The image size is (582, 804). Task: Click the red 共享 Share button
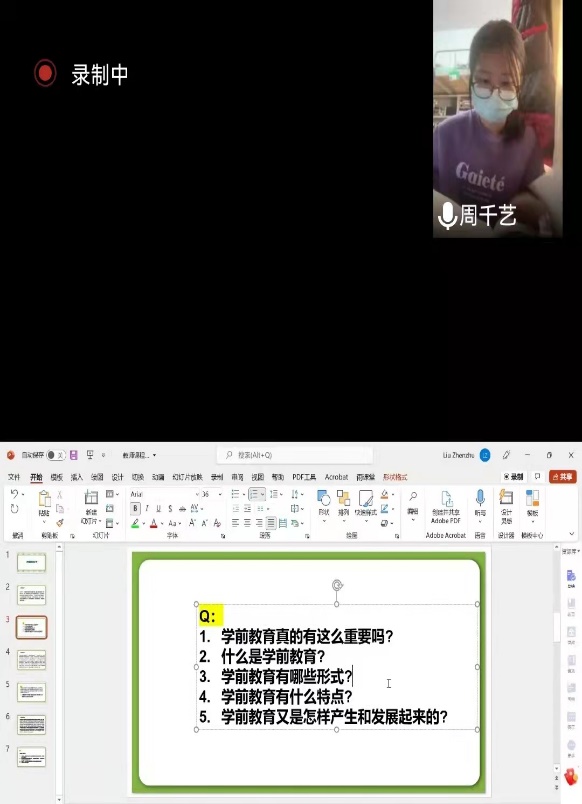563,476
